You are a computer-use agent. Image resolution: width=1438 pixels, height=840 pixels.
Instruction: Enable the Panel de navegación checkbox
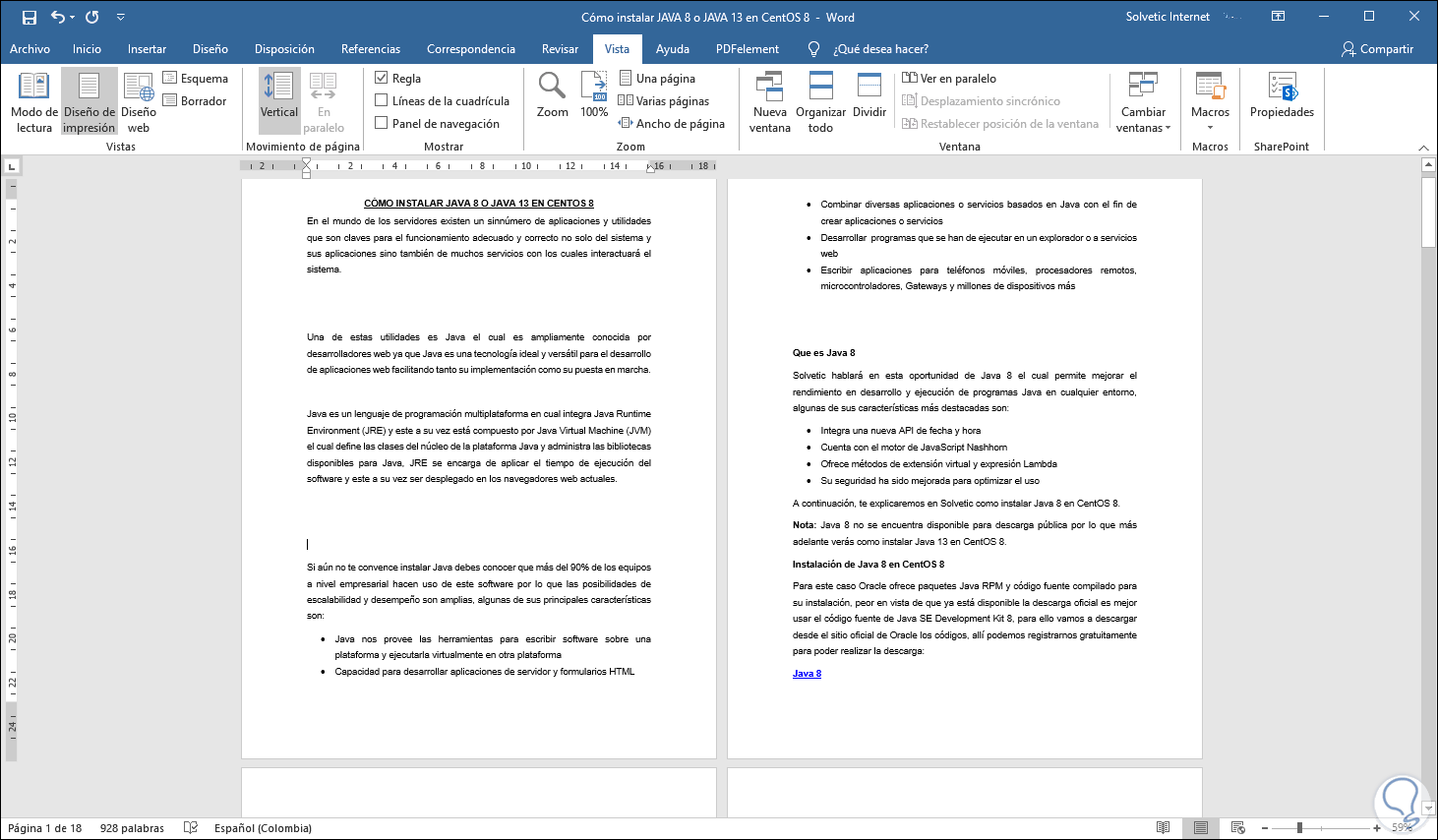[382, 123]
